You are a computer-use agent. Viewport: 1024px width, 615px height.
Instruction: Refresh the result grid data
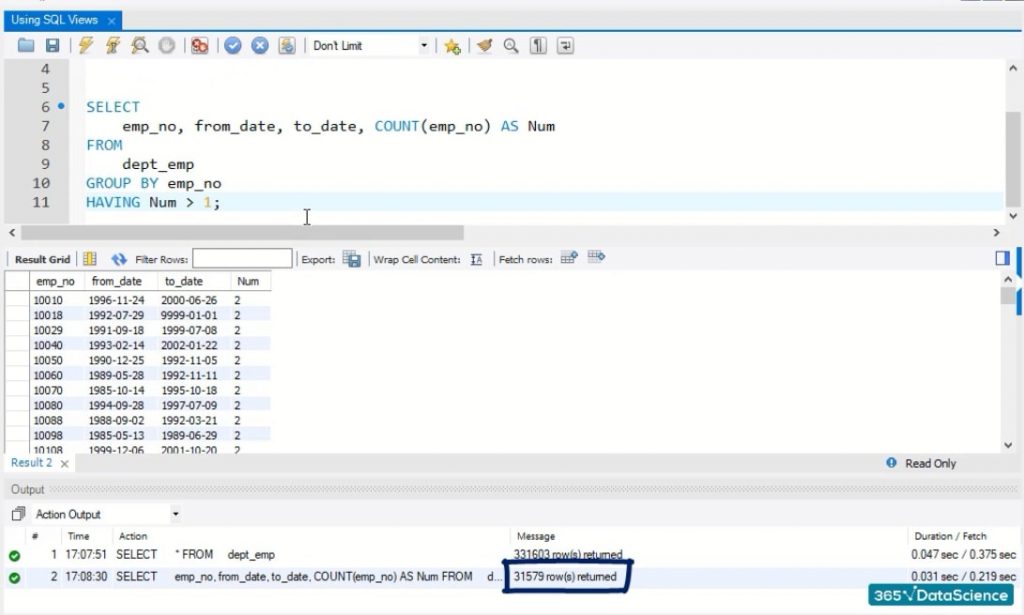(x=119, y=259)
